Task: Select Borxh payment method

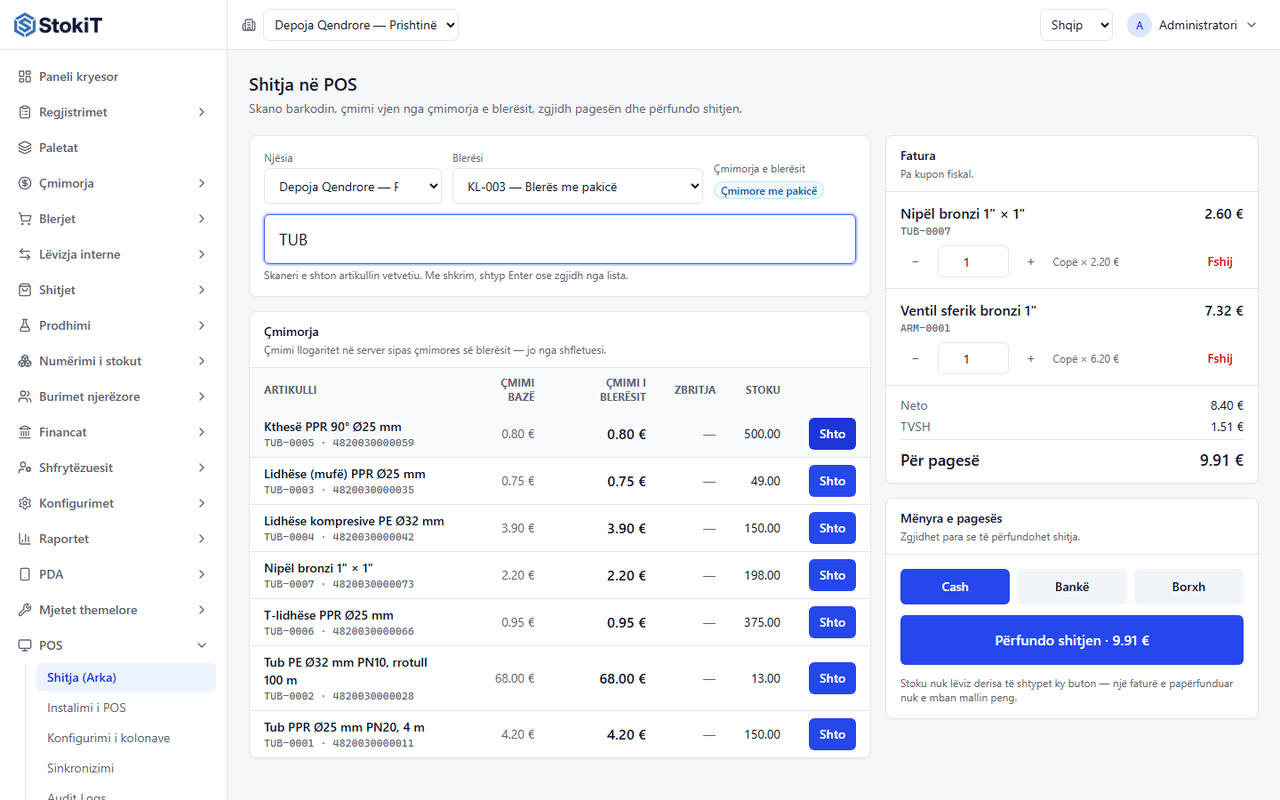Action: [x=1189, y=587]
